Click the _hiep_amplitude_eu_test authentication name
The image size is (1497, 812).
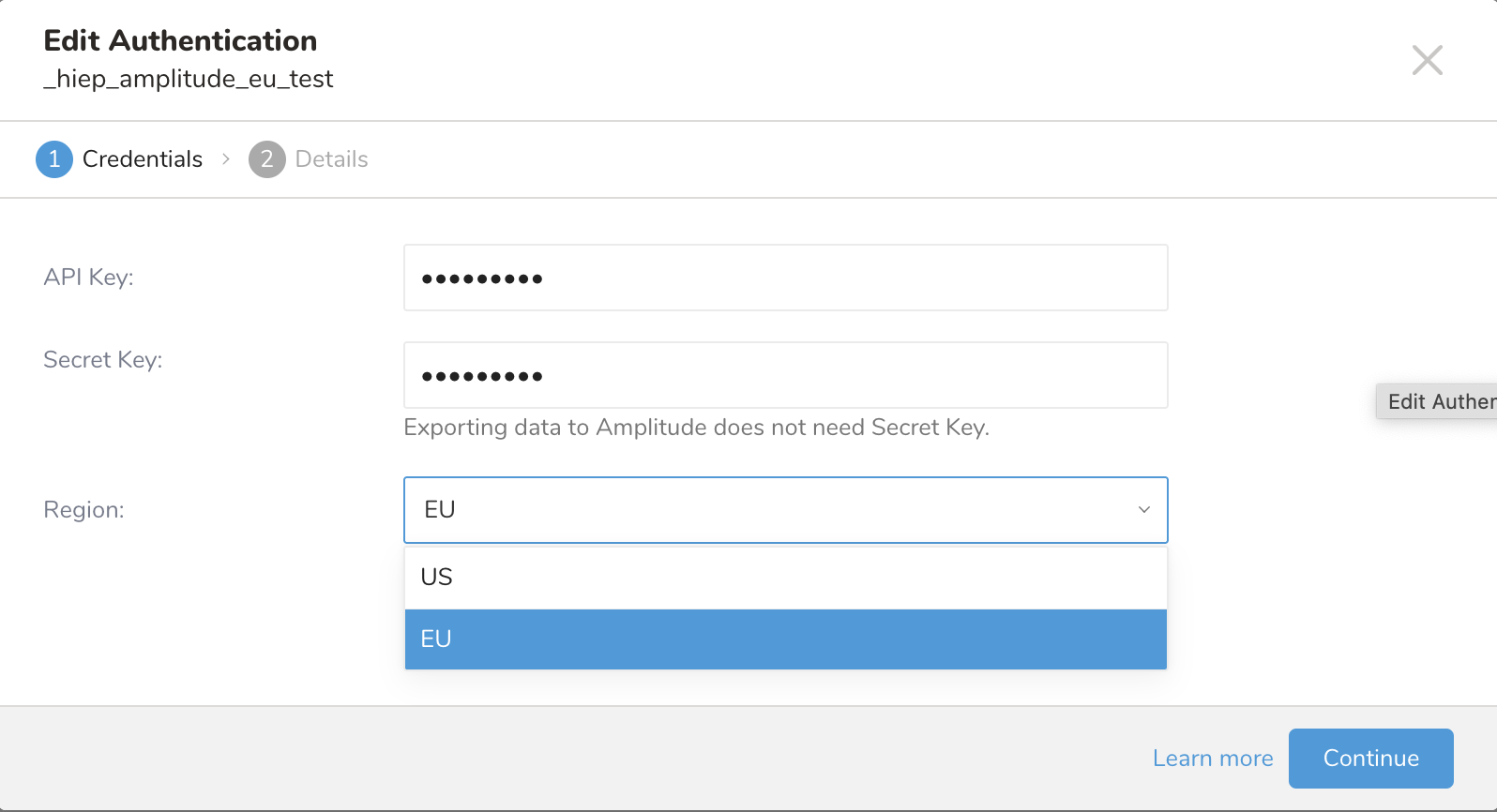tap(189, 79)
